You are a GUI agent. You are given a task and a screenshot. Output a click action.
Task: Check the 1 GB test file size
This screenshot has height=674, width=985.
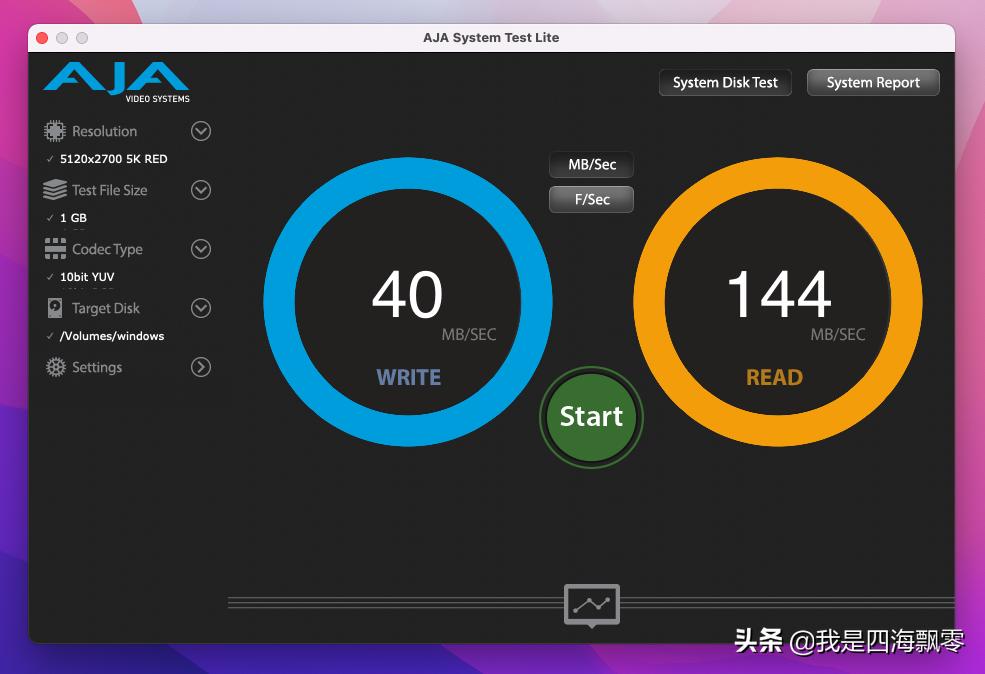[70, 217]
